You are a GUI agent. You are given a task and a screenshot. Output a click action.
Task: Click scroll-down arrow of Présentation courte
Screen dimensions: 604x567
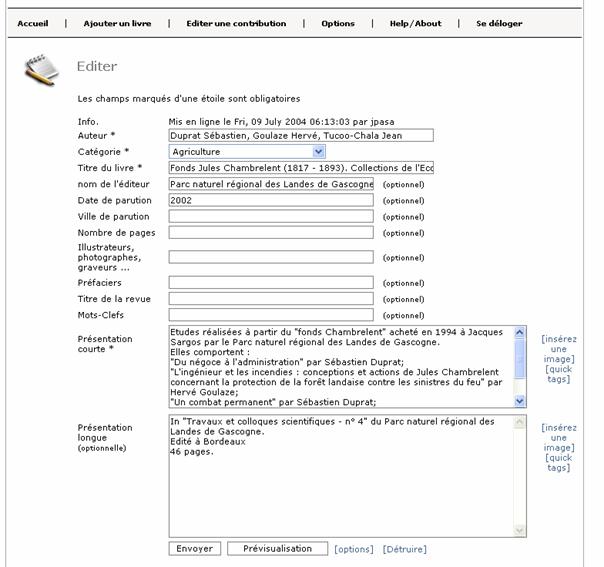[520, 401]
